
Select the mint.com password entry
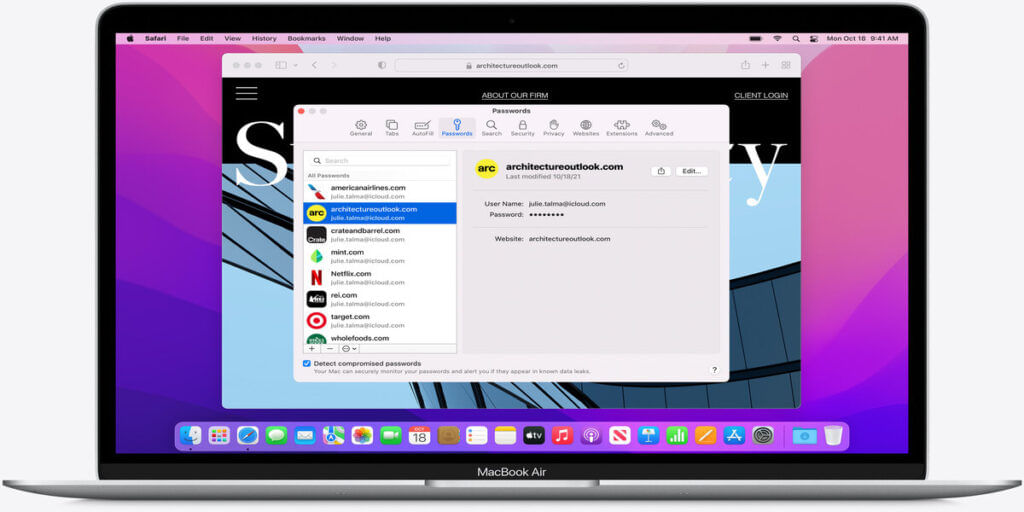click(x=380, y=256)
